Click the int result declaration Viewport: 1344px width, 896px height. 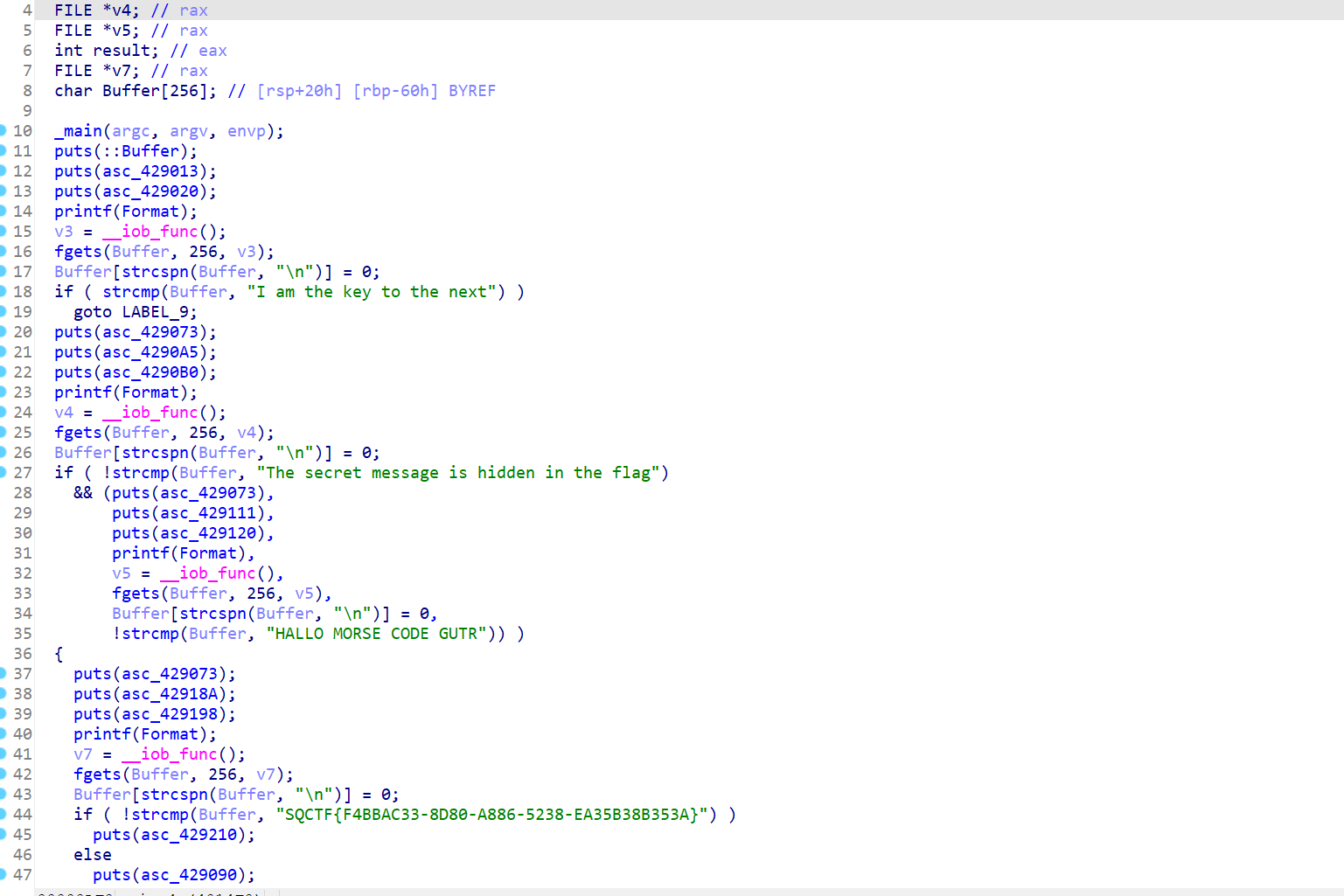(x=107, y=51)
